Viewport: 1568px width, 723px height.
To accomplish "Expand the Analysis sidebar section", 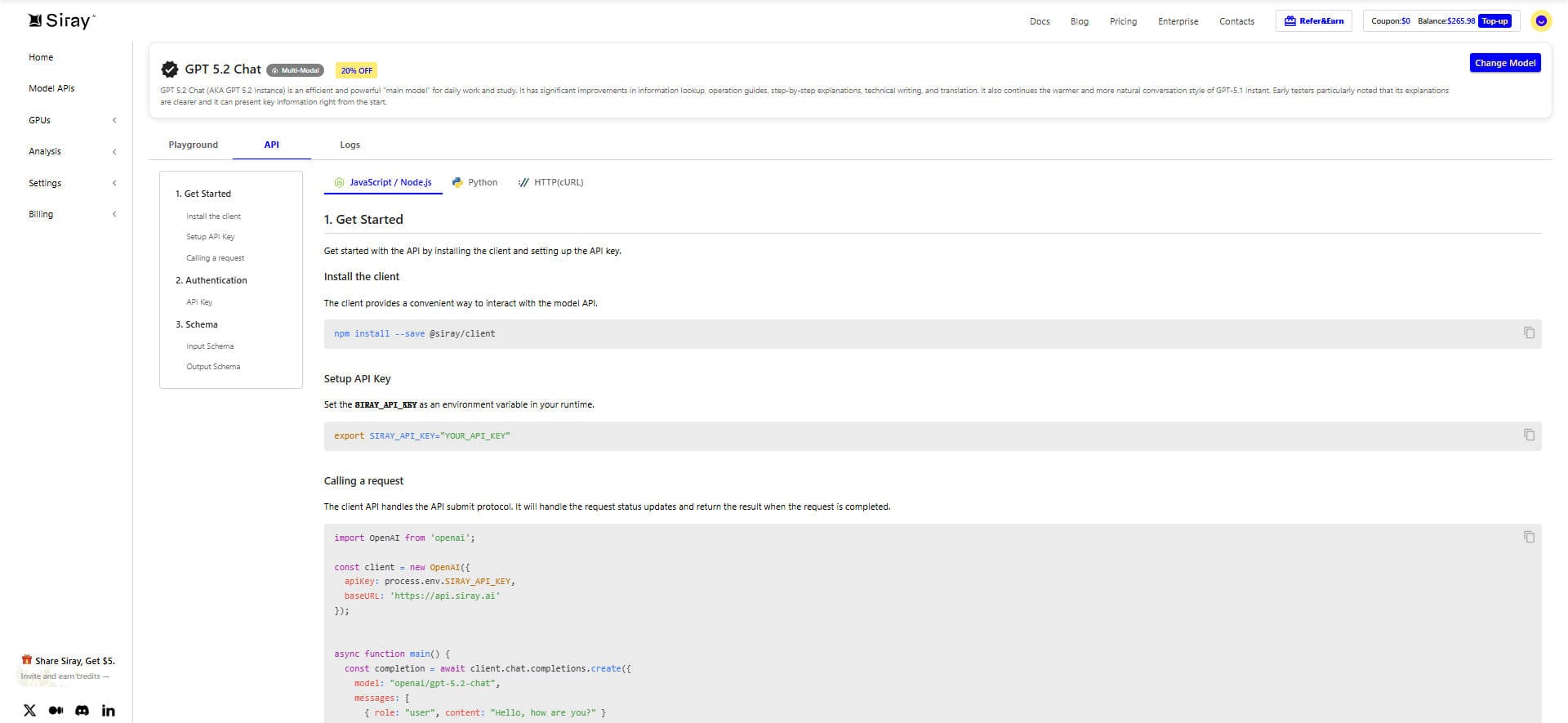I will 72,151.
